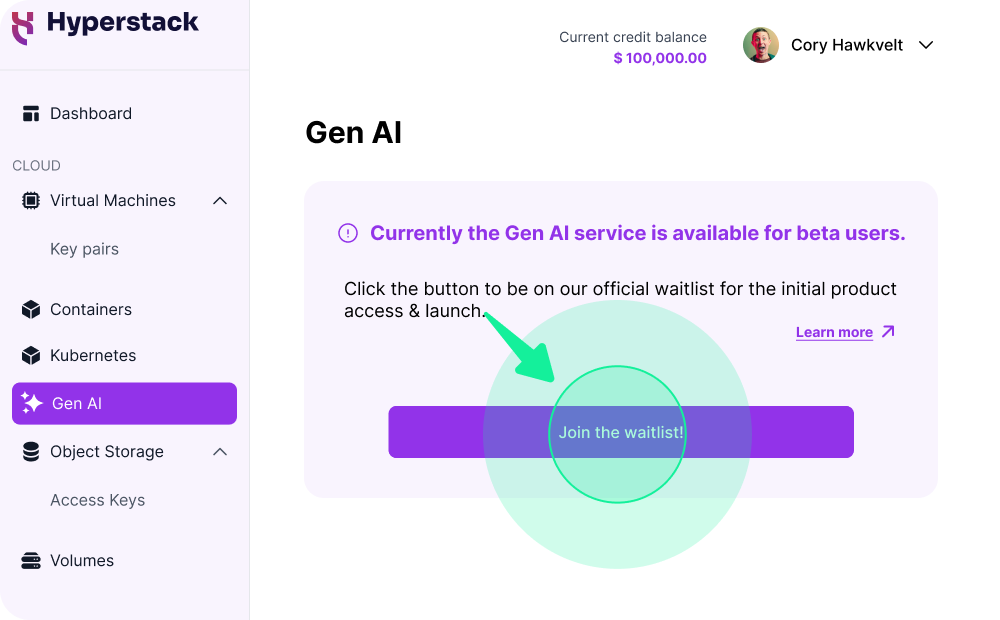Image resolution: width=1000 pixels, height=620 pixels.
Task: Click the Volumes disk stack icon
Action: (x=31, y=561)
